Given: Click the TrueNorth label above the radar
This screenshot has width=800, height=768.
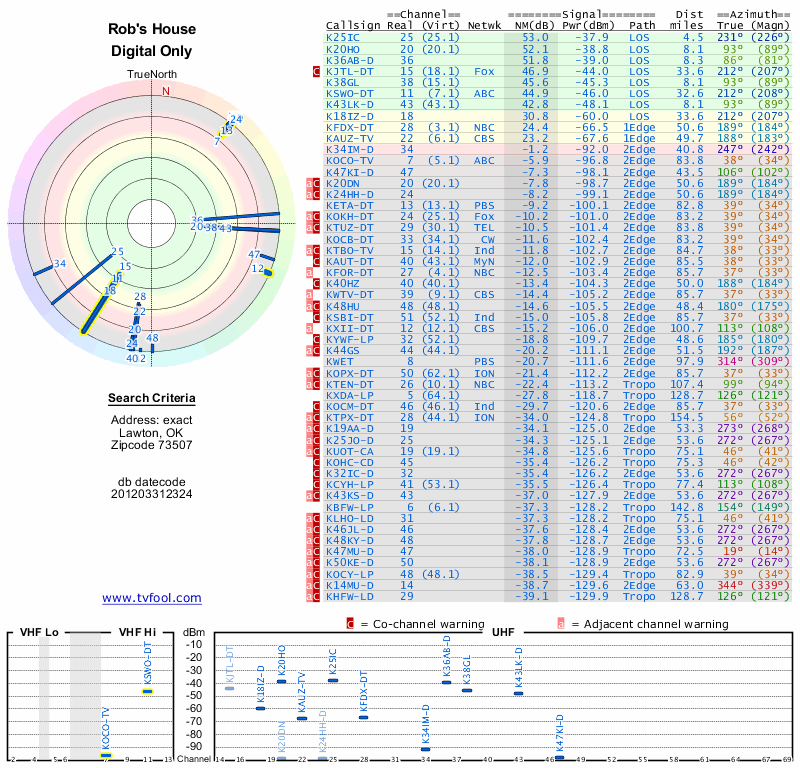Looking at the screenshot, I should [x=152, y=74].
